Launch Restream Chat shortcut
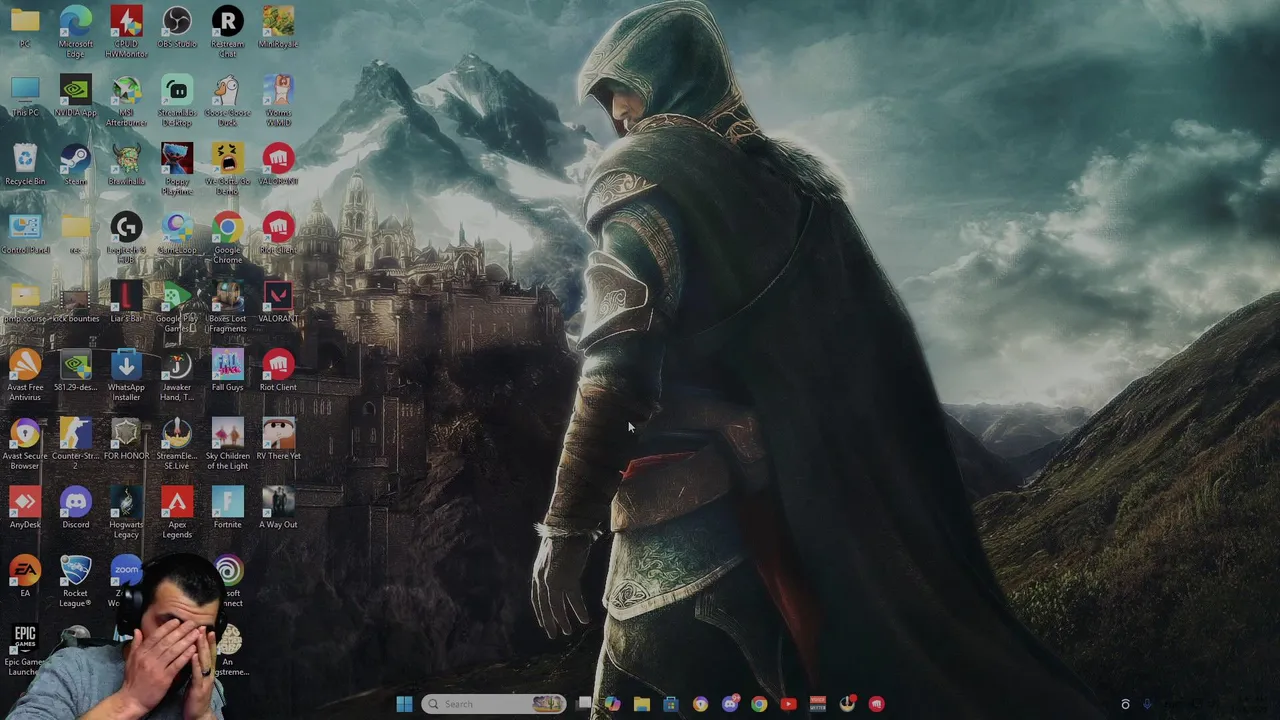 tap(227, 30)
